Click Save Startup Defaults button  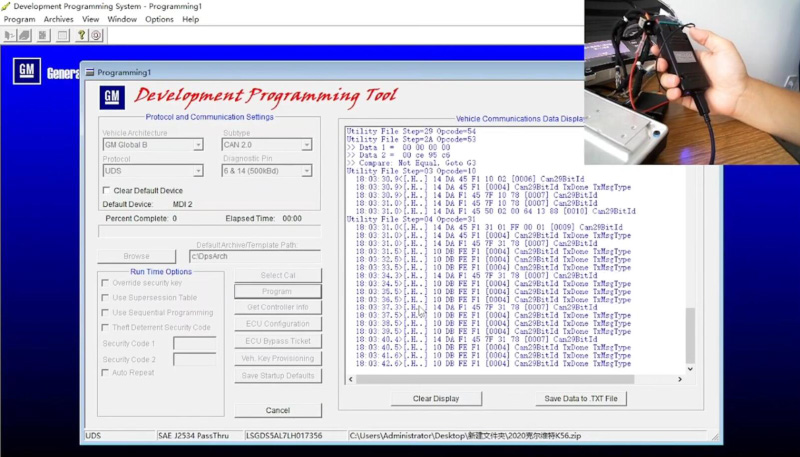coord(278,376)
